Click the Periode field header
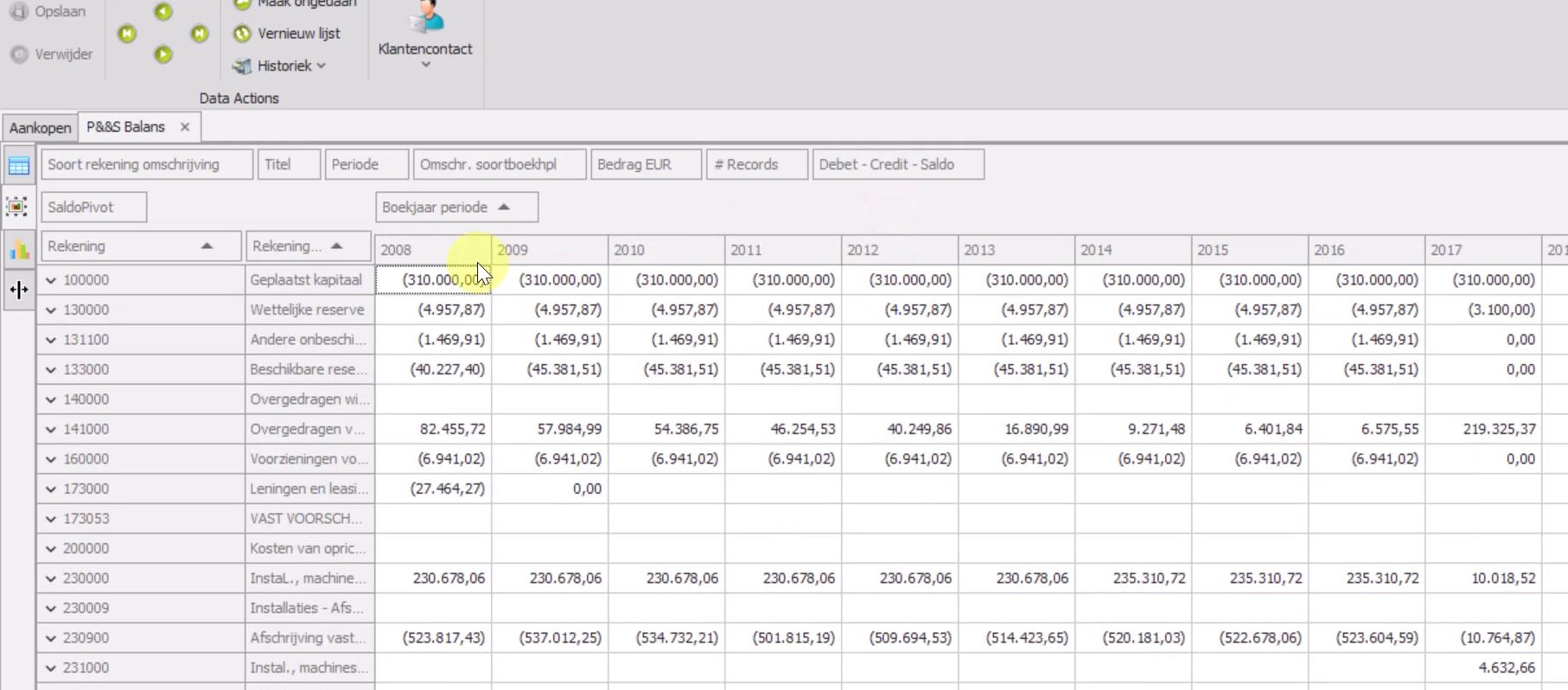The height and width of the screenshot is (690, 1568). click(x=367, y=164)
